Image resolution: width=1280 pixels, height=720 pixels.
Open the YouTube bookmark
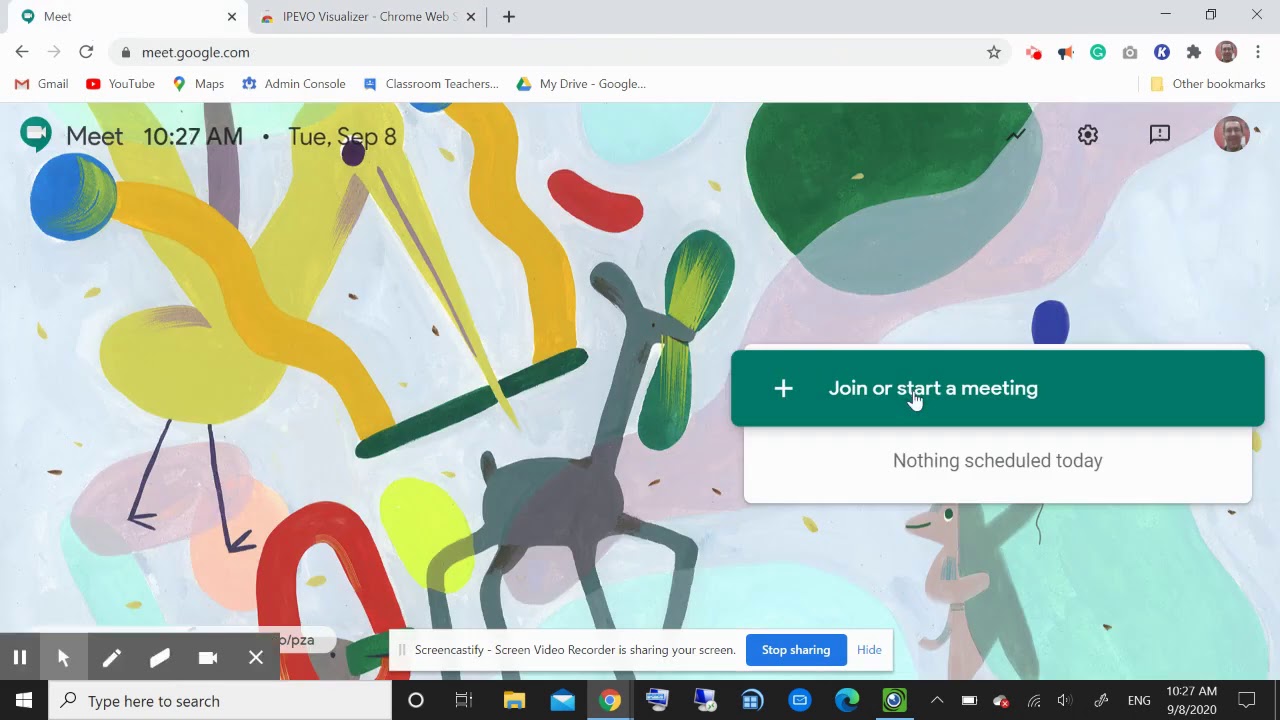point(120,84)
